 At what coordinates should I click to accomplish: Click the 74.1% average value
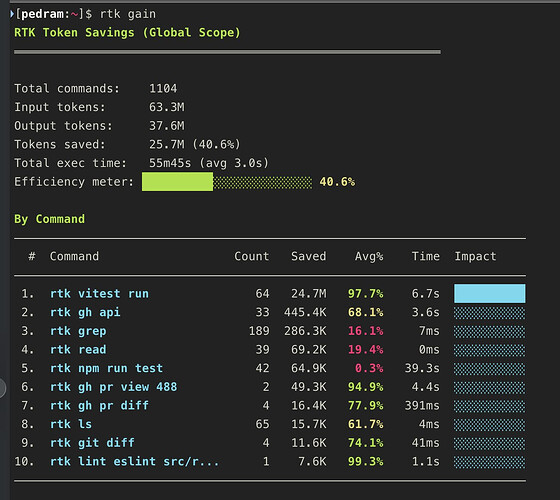click(365, 442)
